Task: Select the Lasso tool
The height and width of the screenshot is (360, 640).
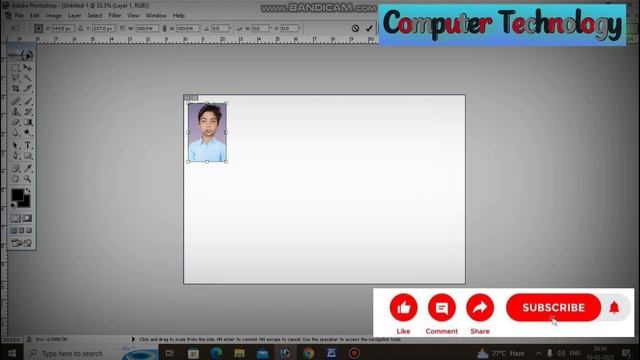Action: [x=16, y=78]
